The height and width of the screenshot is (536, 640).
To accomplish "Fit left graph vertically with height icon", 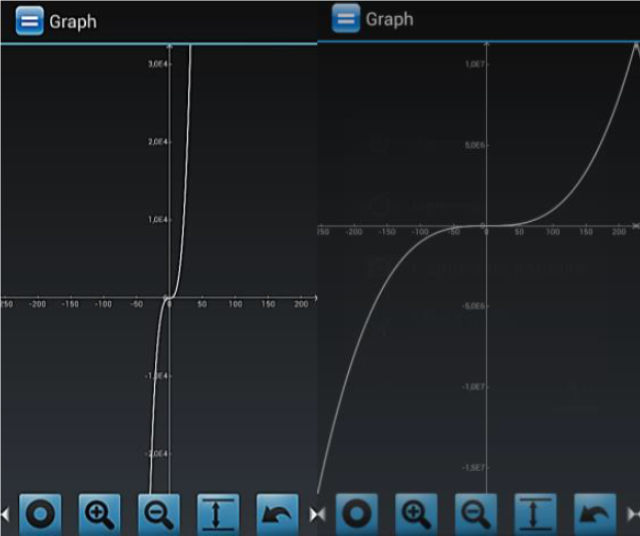I will 219,514.
